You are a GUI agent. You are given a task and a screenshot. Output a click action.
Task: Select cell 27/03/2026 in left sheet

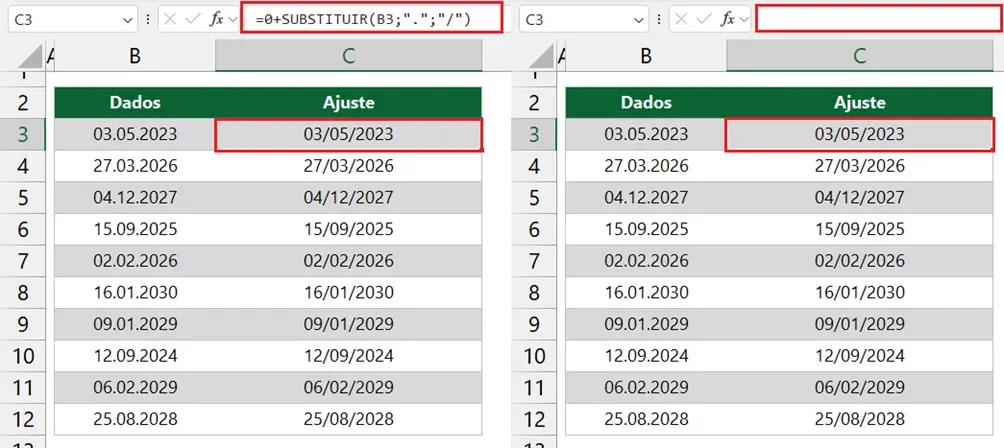point(348,166)
